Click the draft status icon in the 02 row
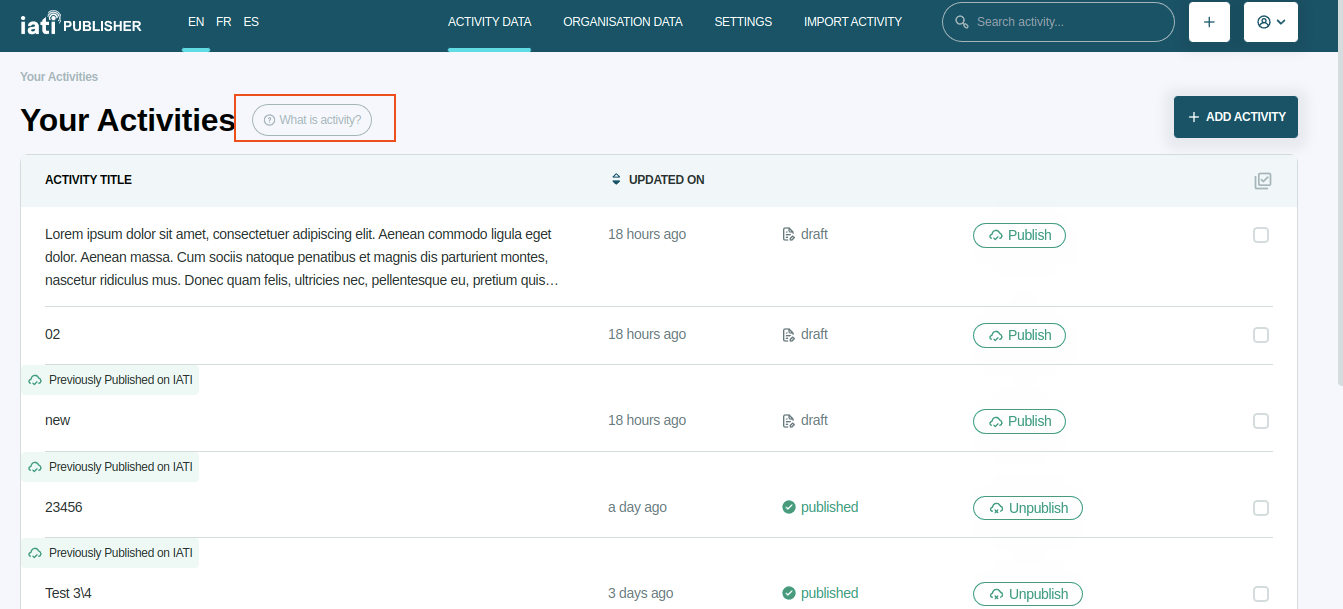 pos(788,335)
